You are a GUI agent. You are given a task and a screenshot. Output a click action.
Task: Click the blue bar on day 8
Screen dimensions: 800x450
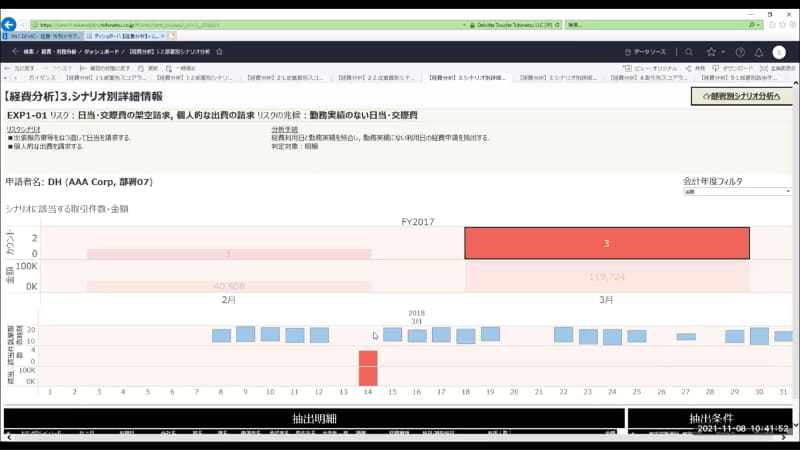pyautogui.click(x=221, y=335)
